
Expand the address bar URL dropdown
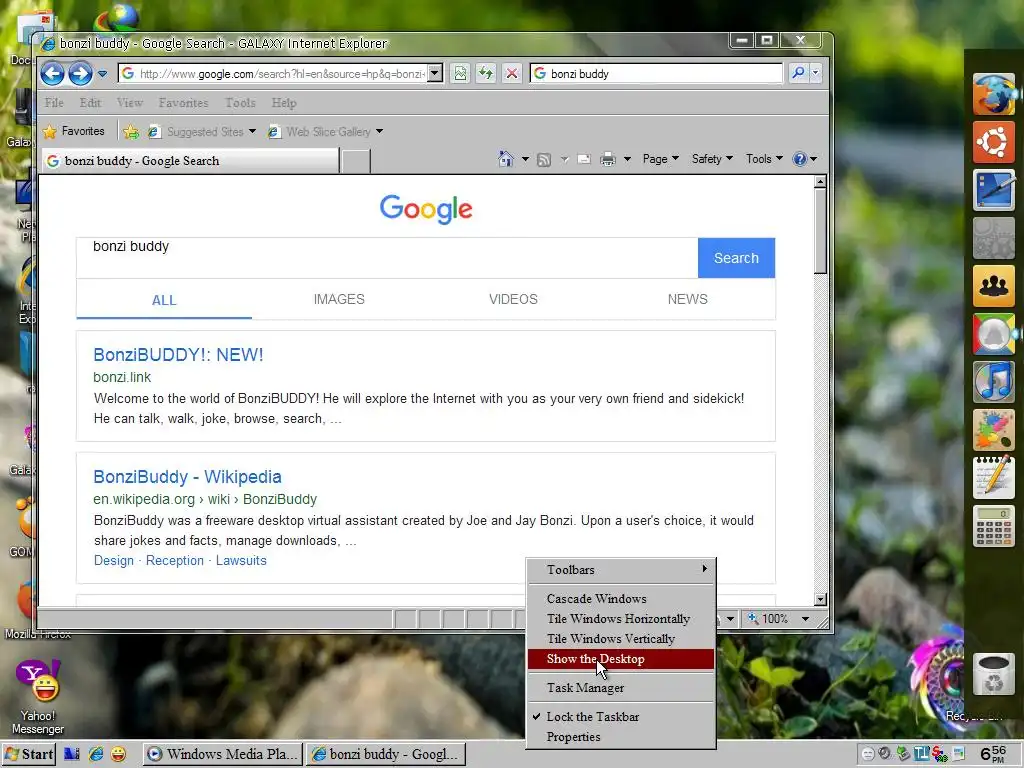435,74
